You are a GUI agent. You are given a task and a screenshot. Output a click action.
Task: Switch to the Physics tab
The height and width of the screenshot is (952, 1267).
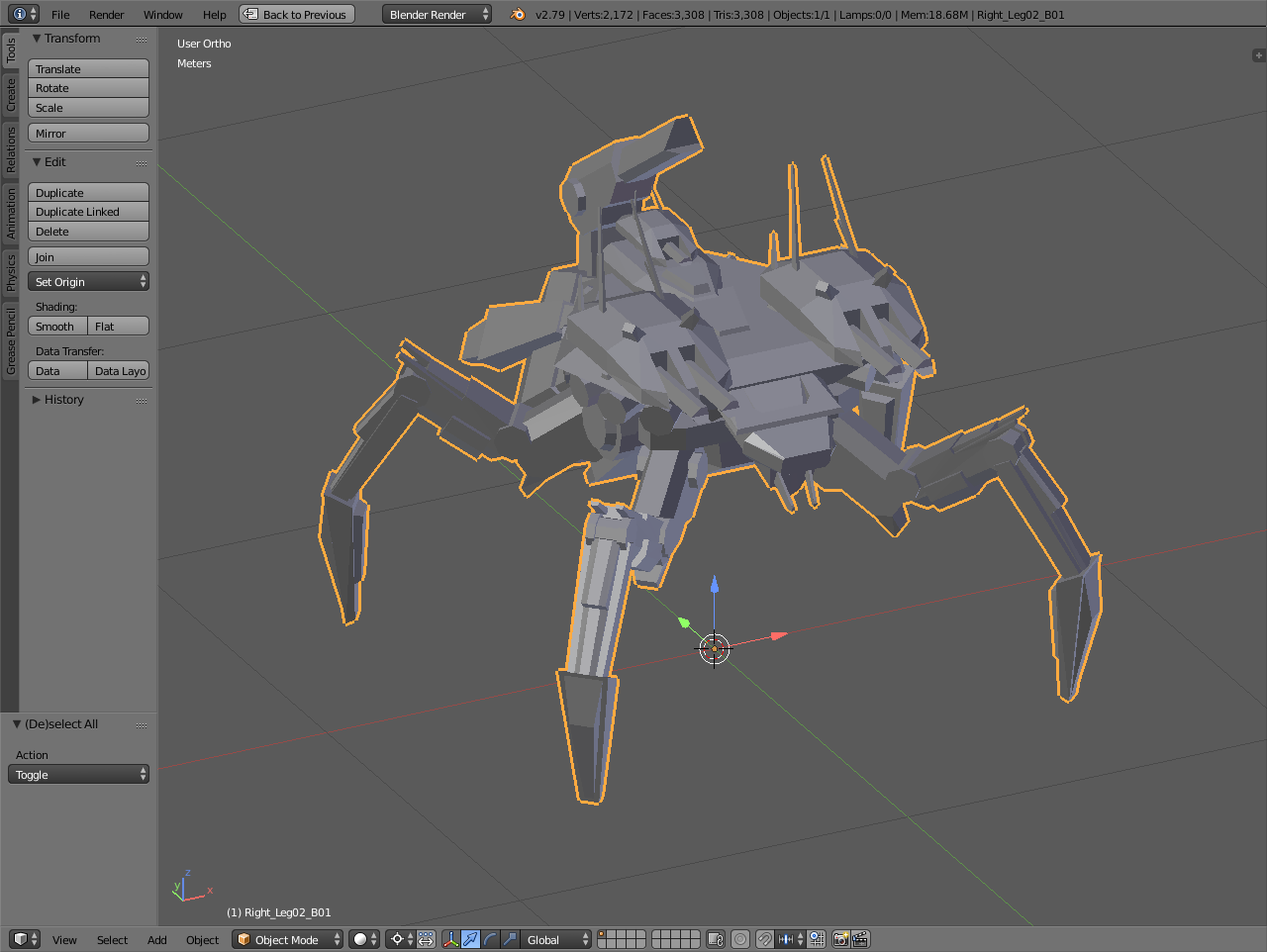point(11,272)
